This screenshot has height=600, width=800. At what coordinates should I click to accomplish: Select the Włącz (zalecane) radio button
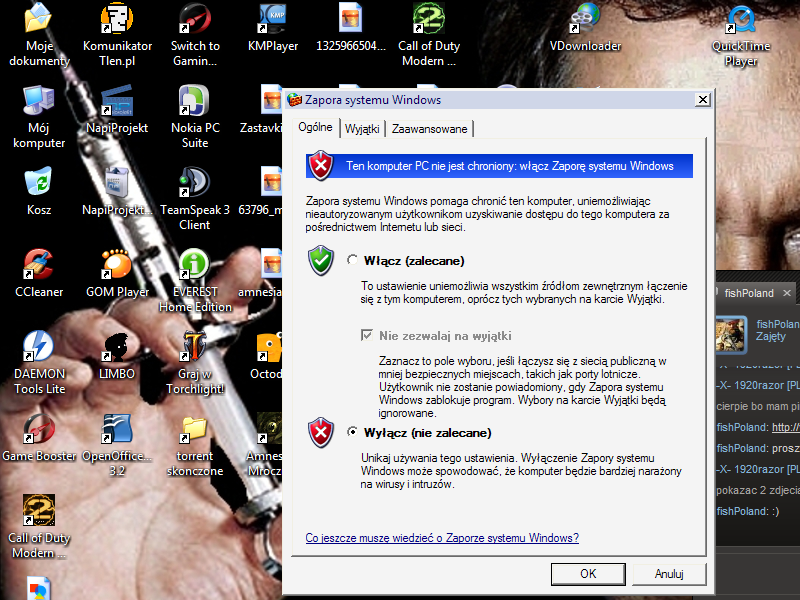pyautogui.click(x=352, y=260)
